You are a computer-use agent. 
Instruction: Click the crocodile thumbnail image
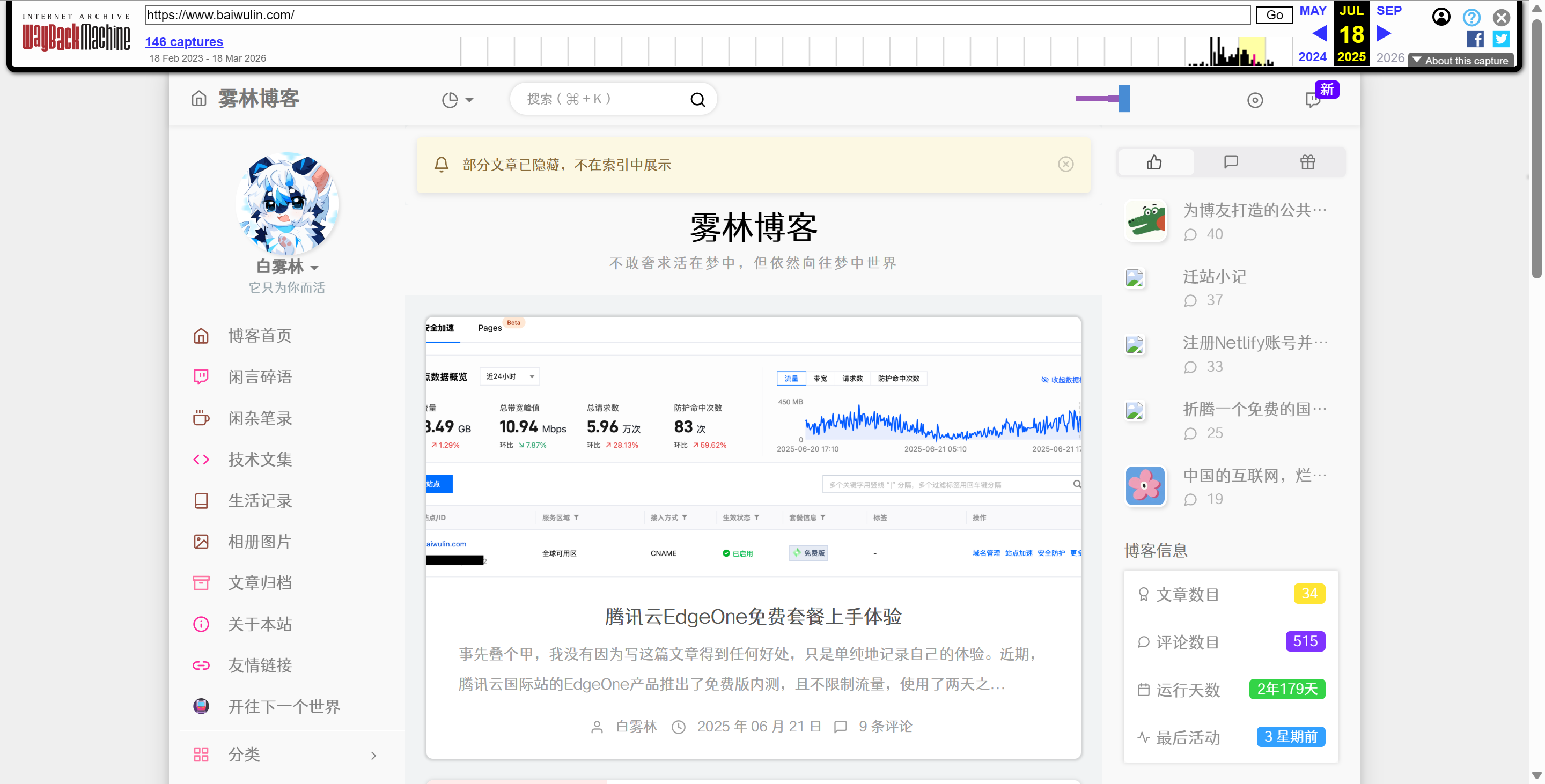pyautogui.click(x=1145, y=220)
